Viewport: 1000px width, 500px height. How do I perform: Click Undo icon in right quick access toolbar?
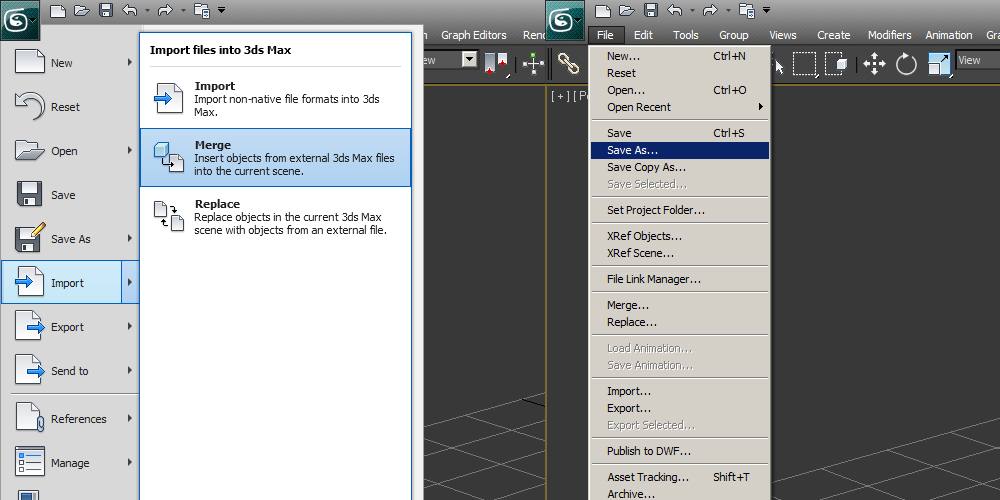675,10
